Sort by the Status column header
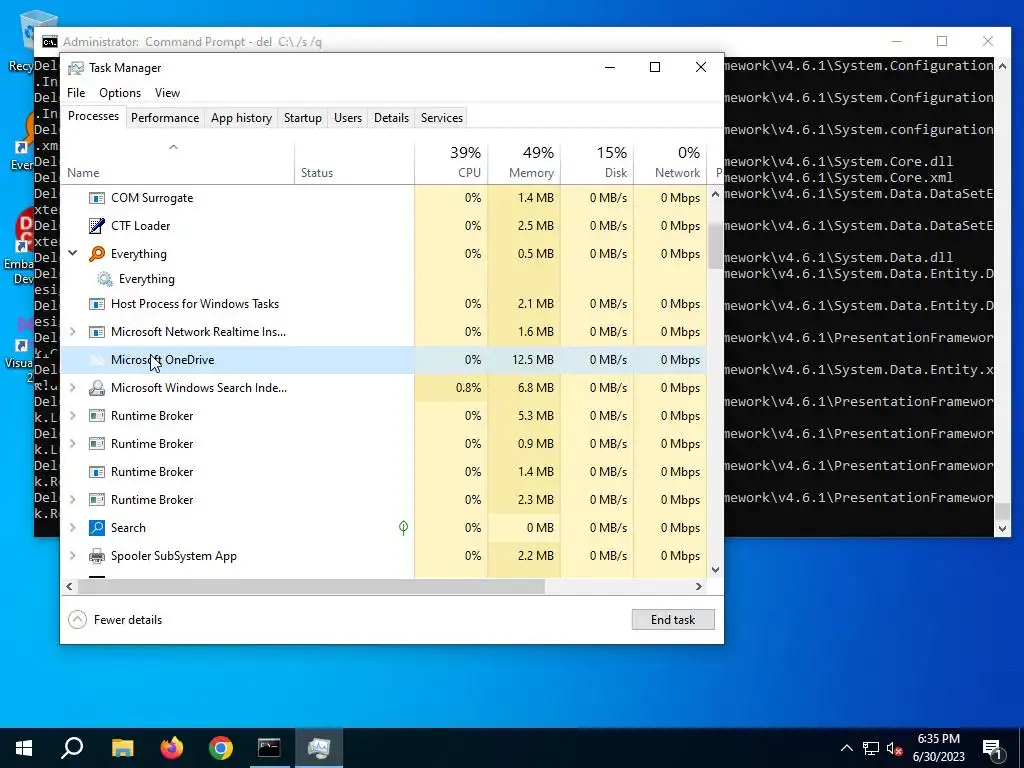Viewport: 1024px width, 768px height. [x=354, y=163]
